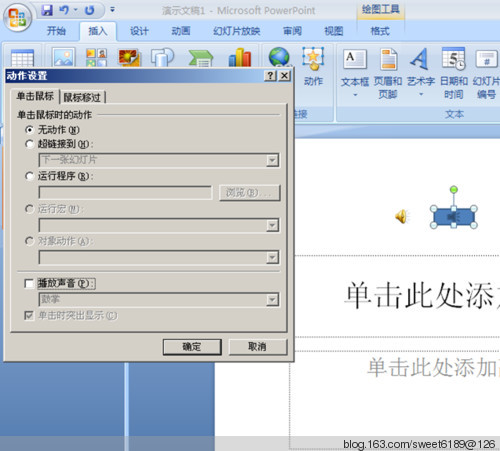Open the 格式 drawing tools tab

coord(380,31)
